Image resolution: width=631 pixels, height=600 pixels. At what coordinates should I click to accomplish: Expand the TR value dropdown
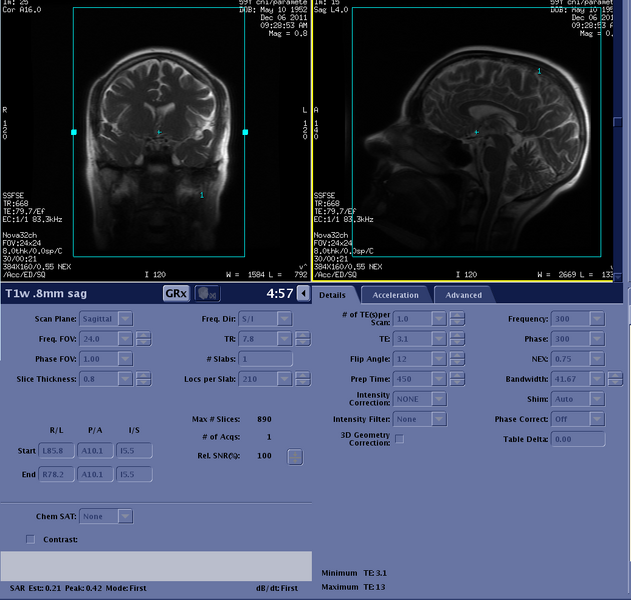(285, 339)
